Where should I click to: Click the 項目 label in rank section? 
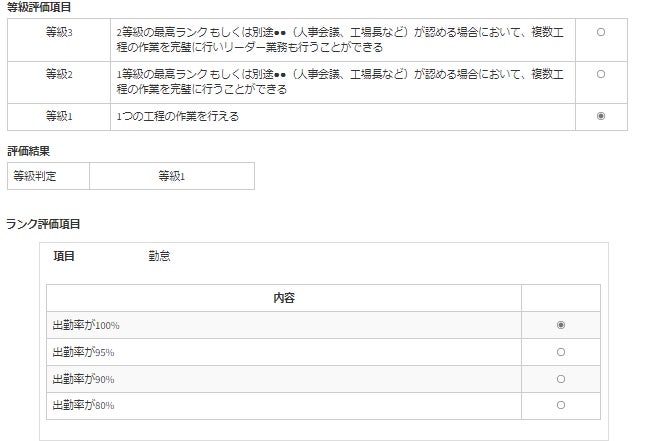point(64,256)
